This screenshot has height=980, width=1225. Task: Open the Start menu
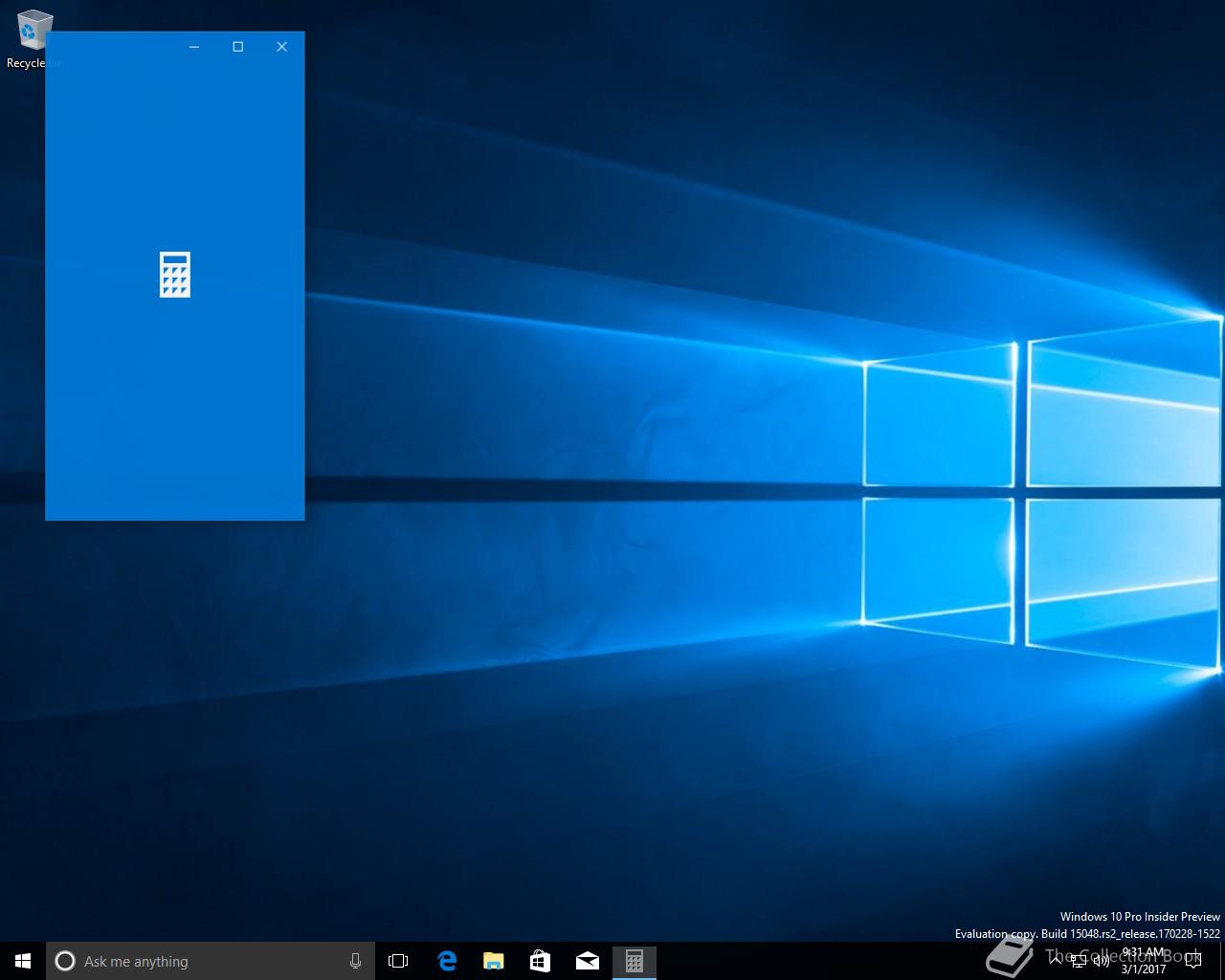(x=23, y=961)
